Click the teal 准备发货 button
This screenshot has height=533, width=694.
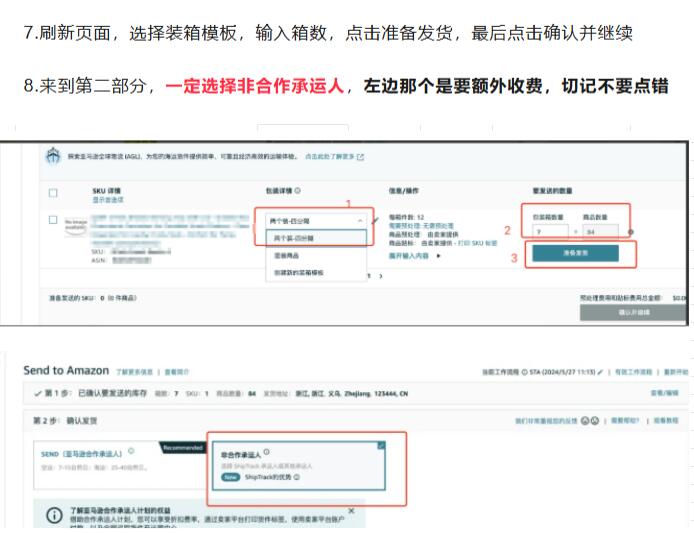tap(575, 253)
